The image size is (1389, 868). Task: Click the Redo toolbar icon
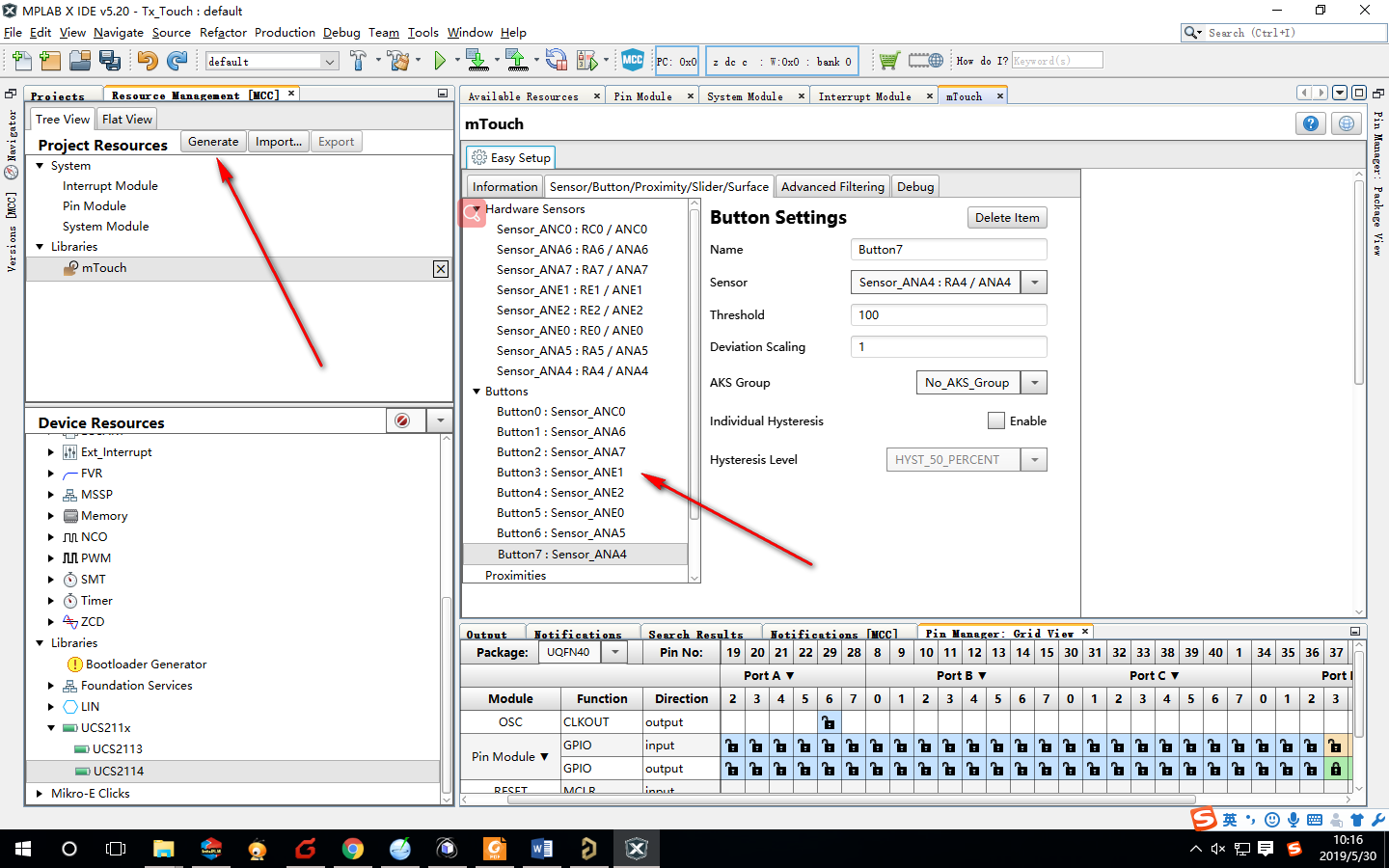click(x=177, y=61)
